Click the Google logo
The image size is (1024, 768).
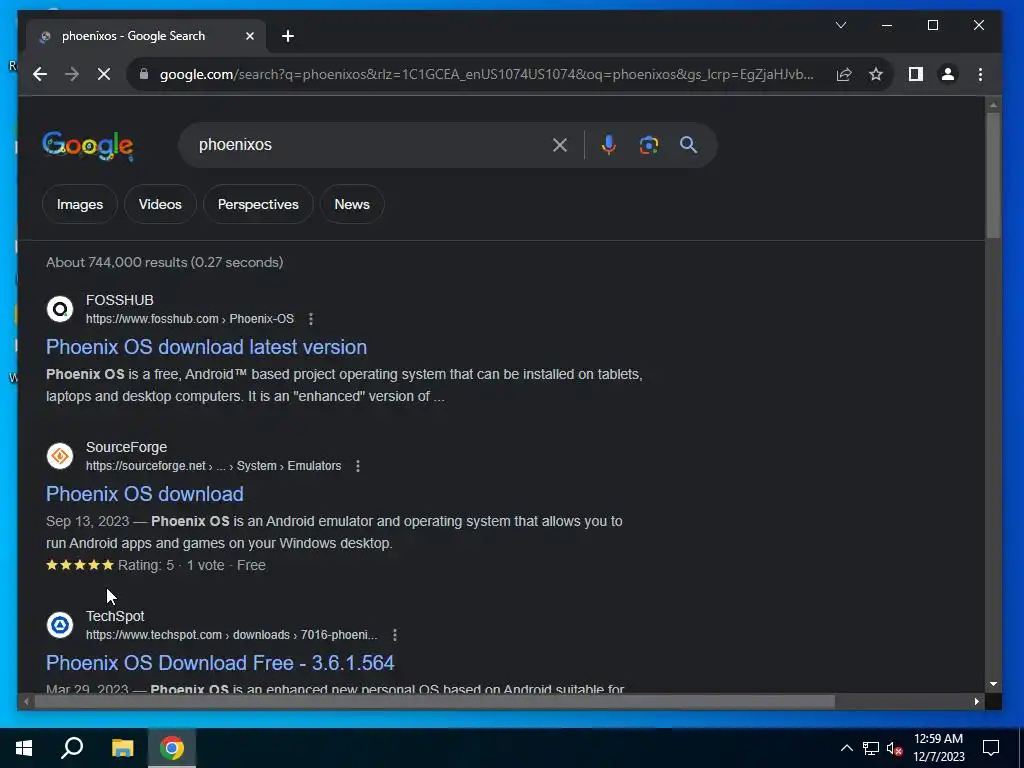tap(88, 146)
